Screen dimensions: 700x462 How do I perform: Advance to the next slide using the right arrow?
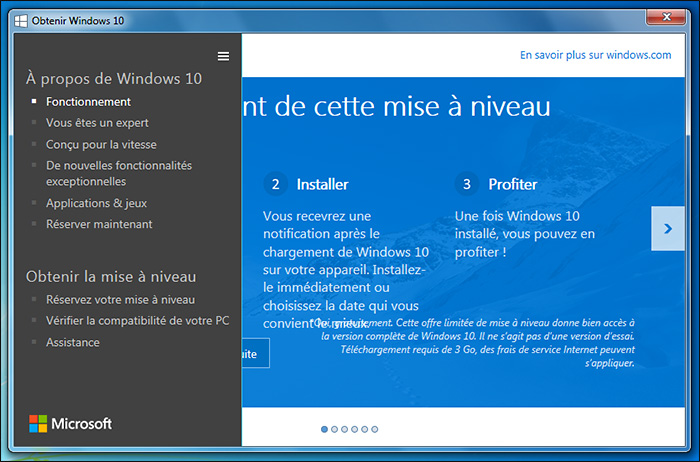(667, 229)
